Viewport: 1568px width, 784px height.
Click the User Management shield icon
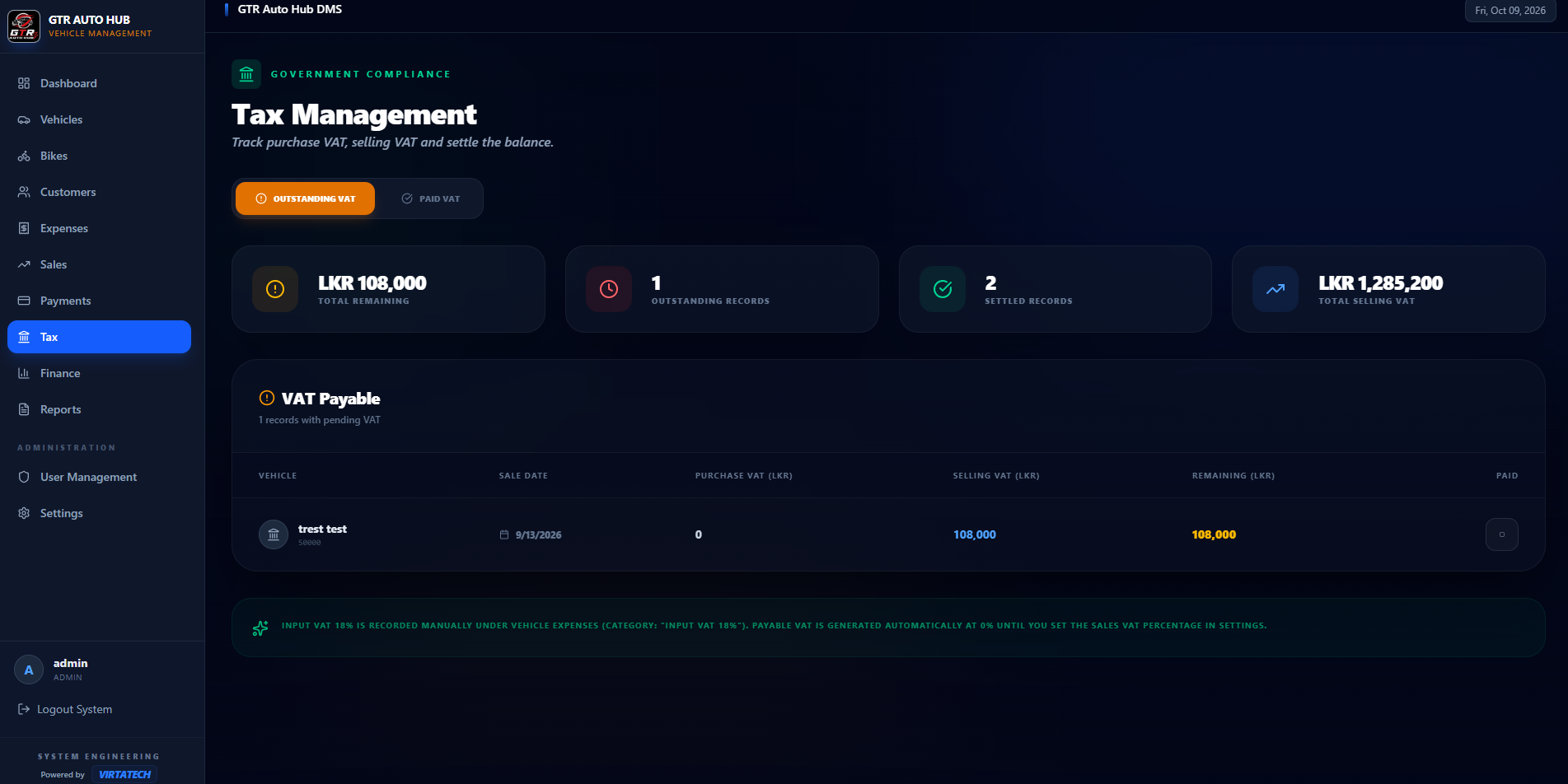click(24, 477)
